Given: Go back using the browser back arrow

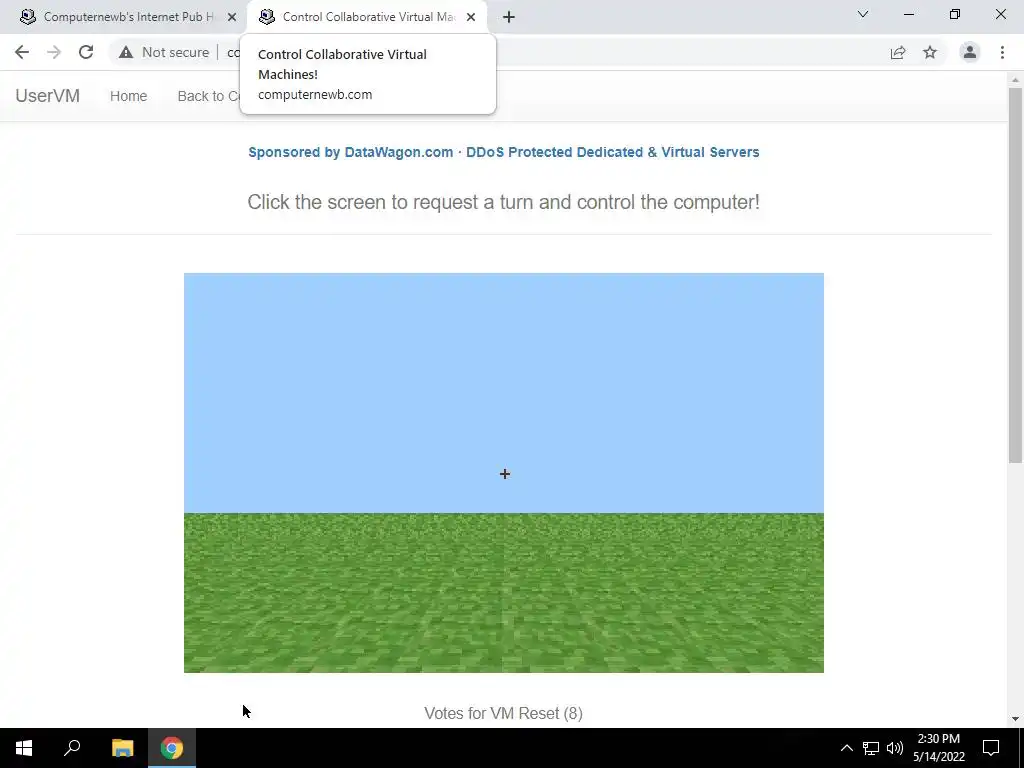Looking at the screenshot, I should coord(22,52).
